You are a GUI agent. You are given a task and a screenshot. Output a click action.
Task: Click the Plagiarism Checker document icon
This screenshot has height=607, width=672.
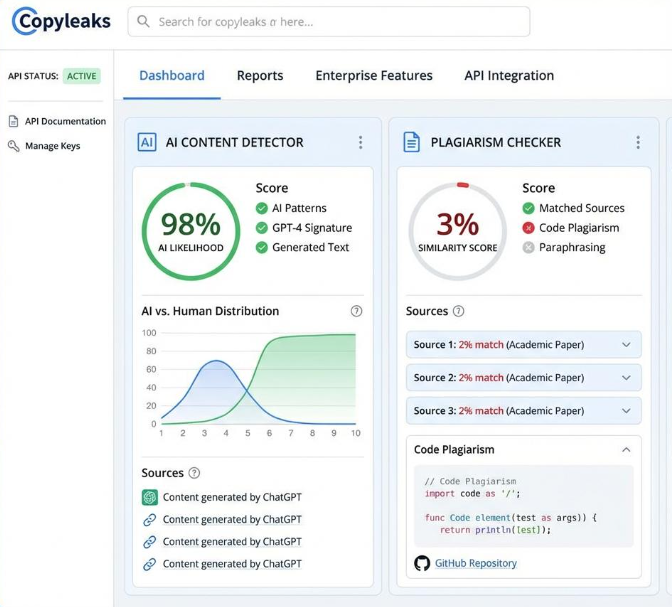[x=411, y=142]
